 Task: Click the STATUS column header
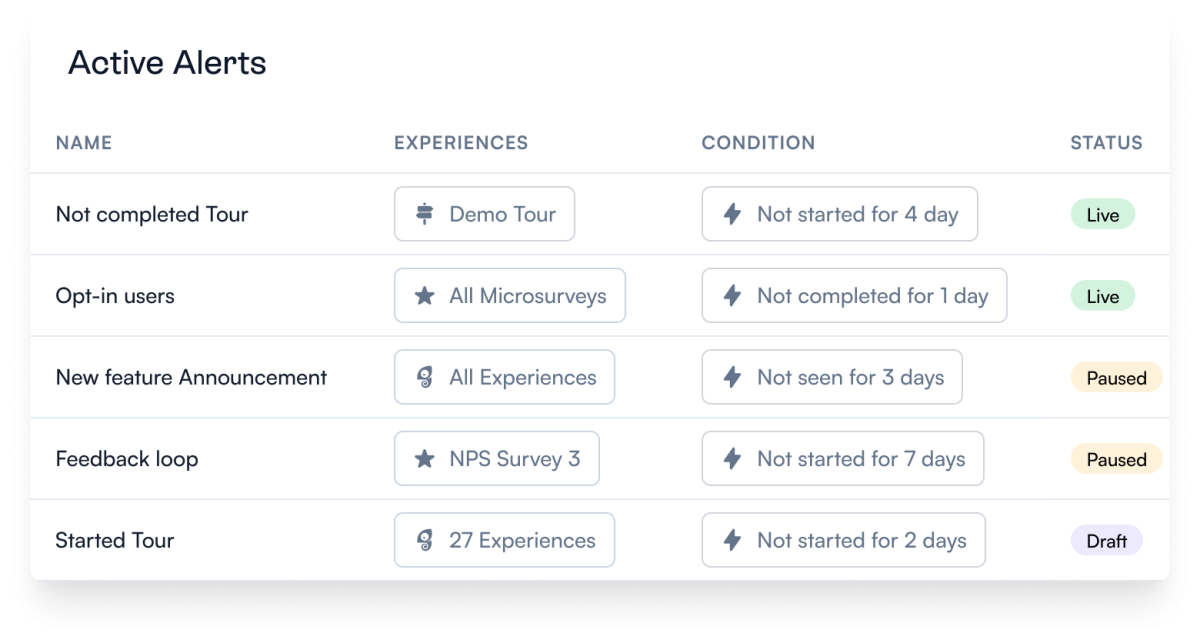pos(1106,143)
